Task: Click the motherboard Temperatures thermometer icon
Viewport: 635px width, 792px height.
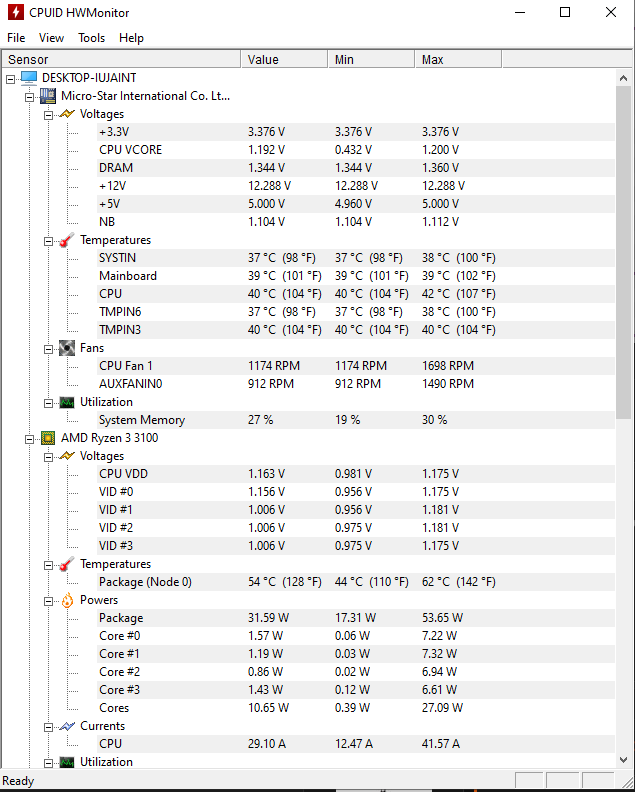Action: pos(67,240)
